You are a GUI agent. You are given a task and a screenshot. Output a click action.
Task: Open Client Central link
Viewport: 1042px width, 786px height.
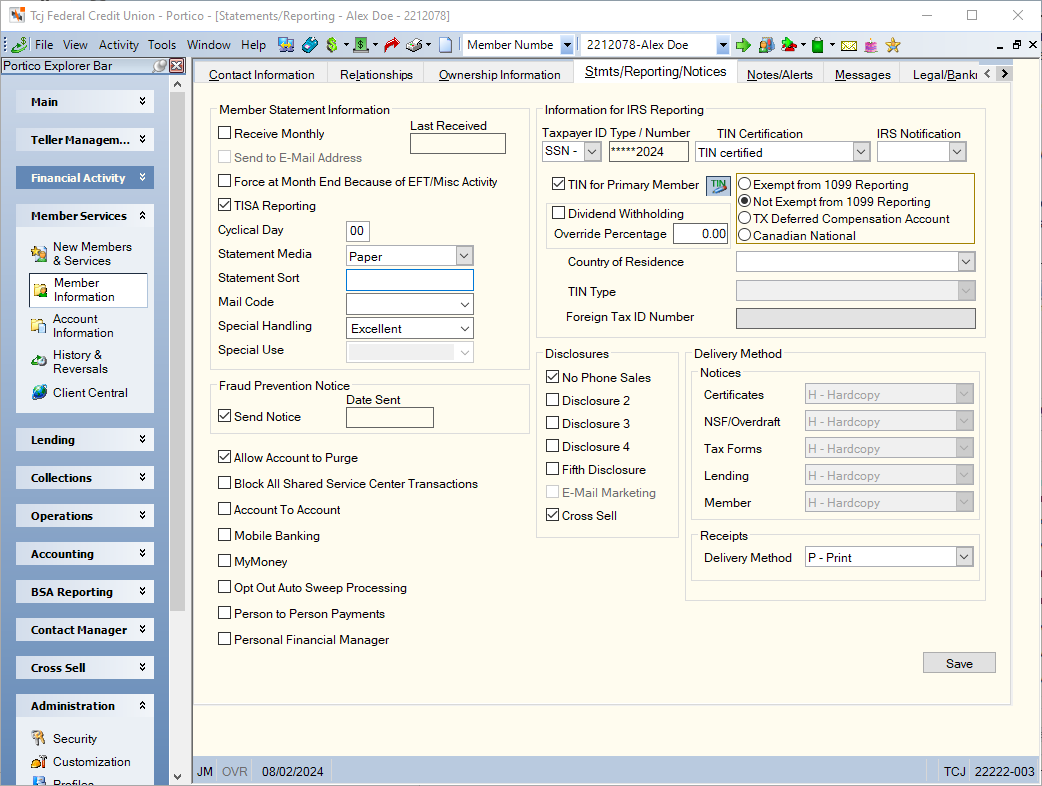click(x=90, y=392)
